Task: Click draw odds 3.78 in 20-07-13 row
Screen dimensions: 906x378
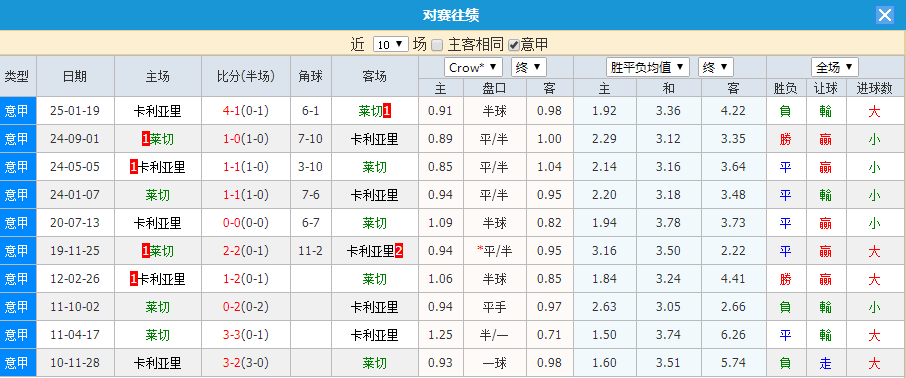Action: pos(669,223)
